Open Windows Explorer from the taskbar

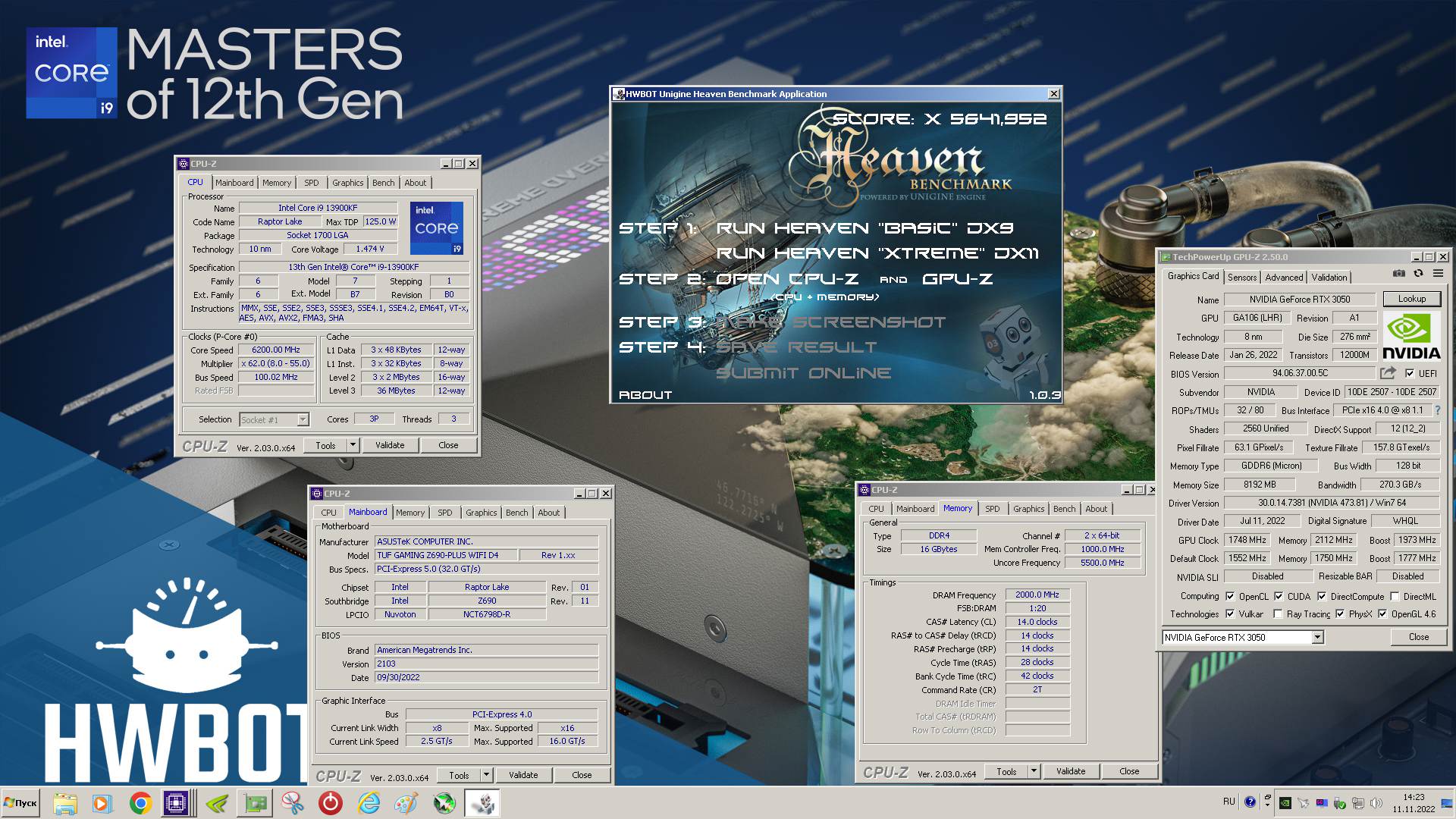pyautogui.click(x=65, y=803)
